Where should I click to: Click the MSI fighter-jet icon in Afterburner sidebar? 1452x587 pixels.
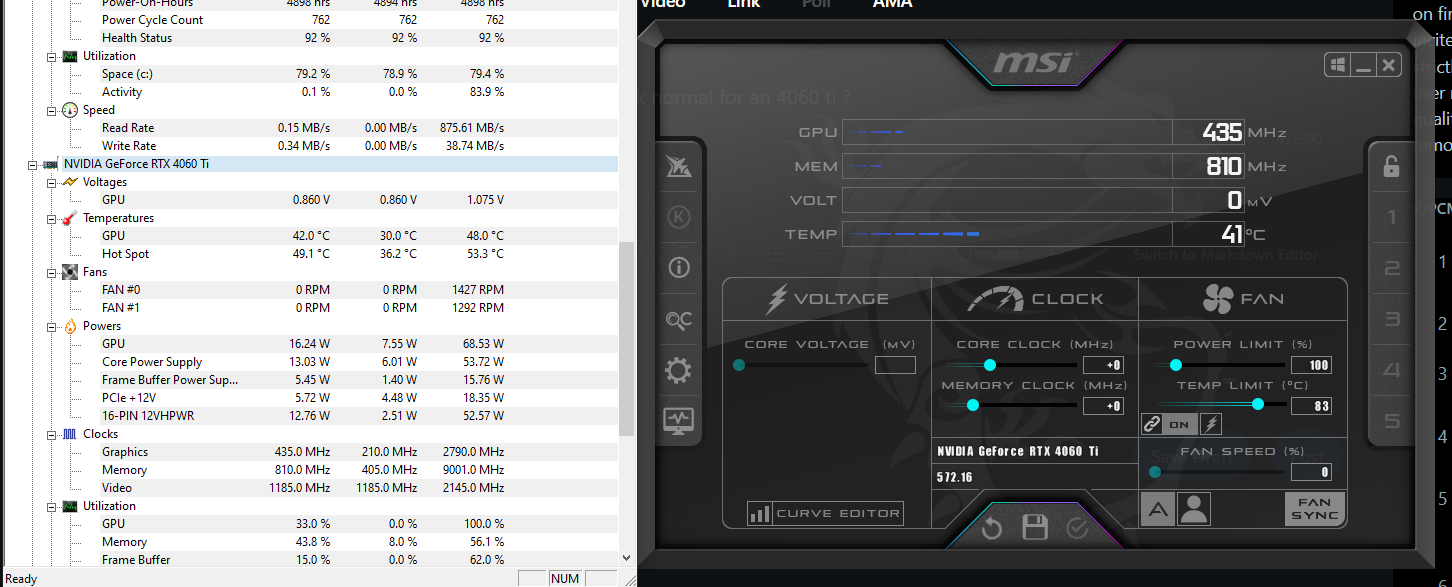pos(679,168)
